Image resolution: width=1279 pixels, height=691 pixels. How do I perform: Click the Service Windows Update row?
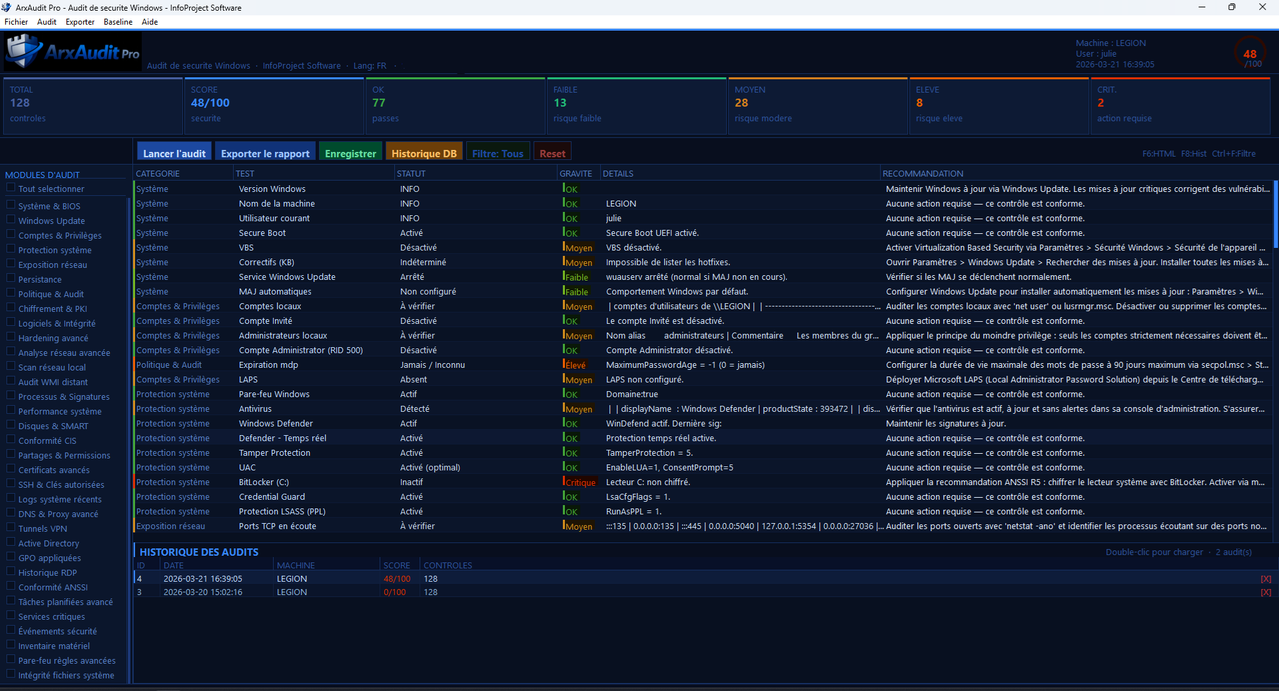(x=702, y=277)
